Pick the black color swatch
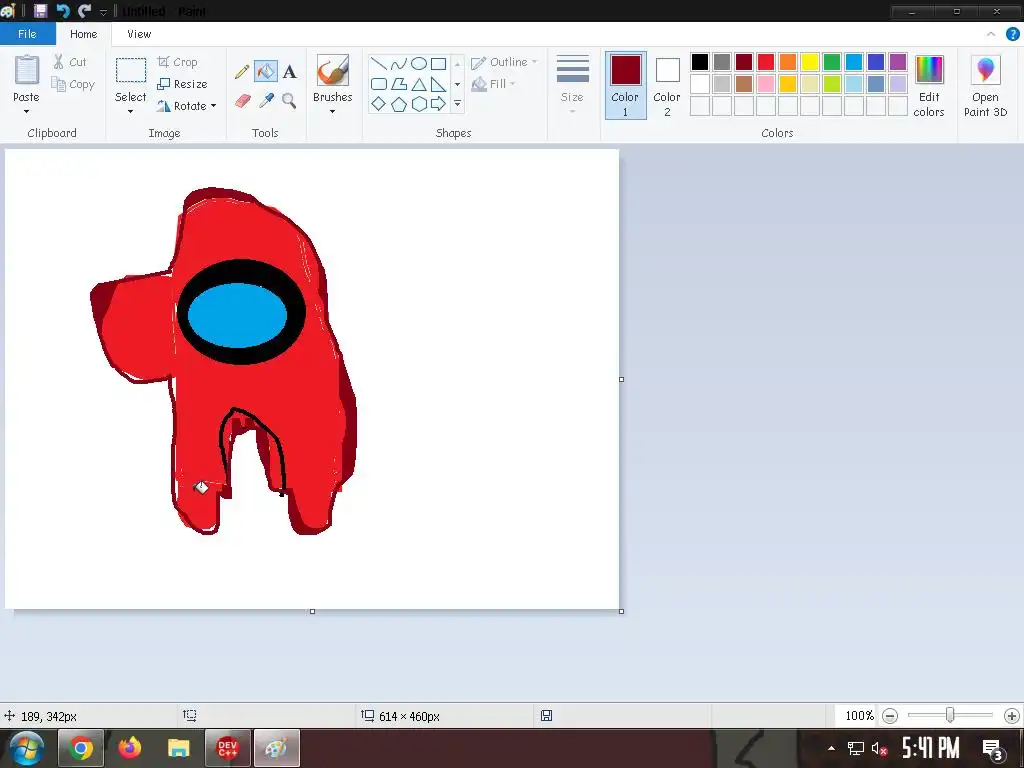The image size is (1024, 768). (699, 62)
